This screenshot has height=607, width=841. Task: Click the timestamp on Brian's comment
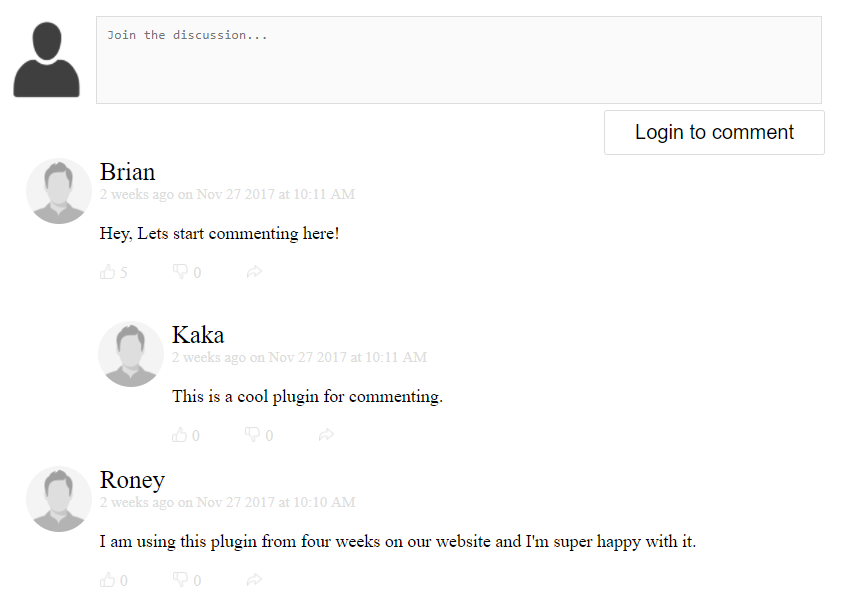coord(227,194)
